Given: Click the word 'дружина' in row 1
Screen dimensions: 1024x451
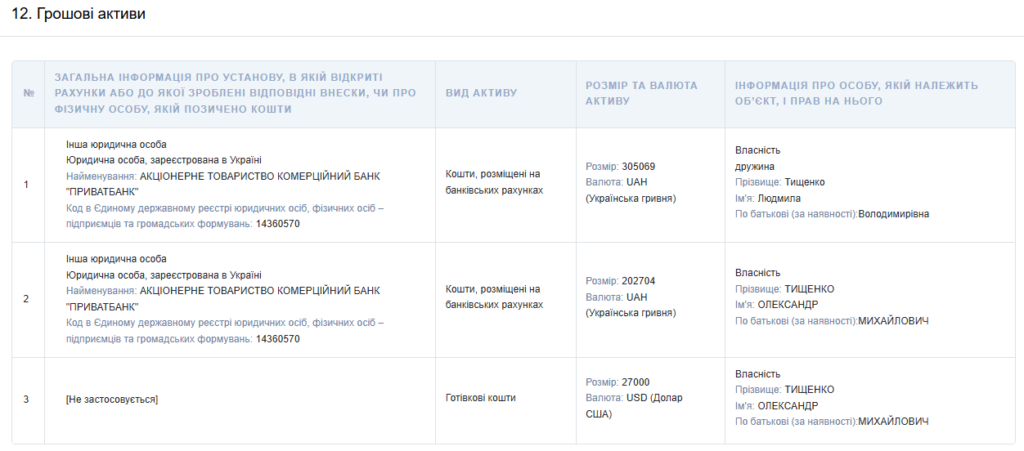Looking at the screenshot, I should (755, 166).
